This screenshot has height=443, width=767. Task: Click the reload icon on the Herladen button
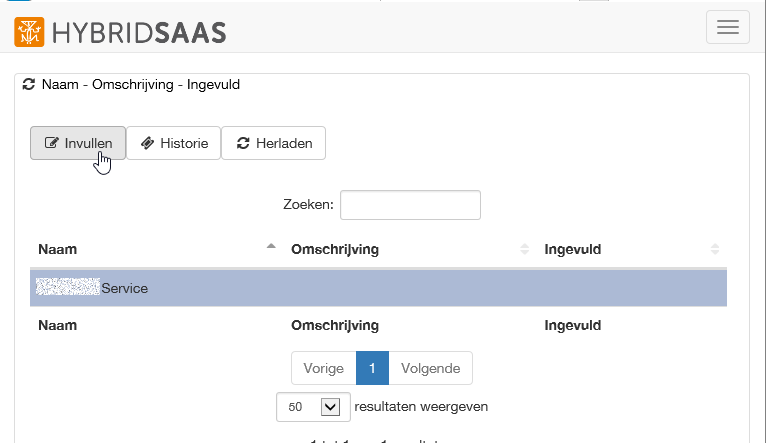pyautogui.click(x=243, y=144)
